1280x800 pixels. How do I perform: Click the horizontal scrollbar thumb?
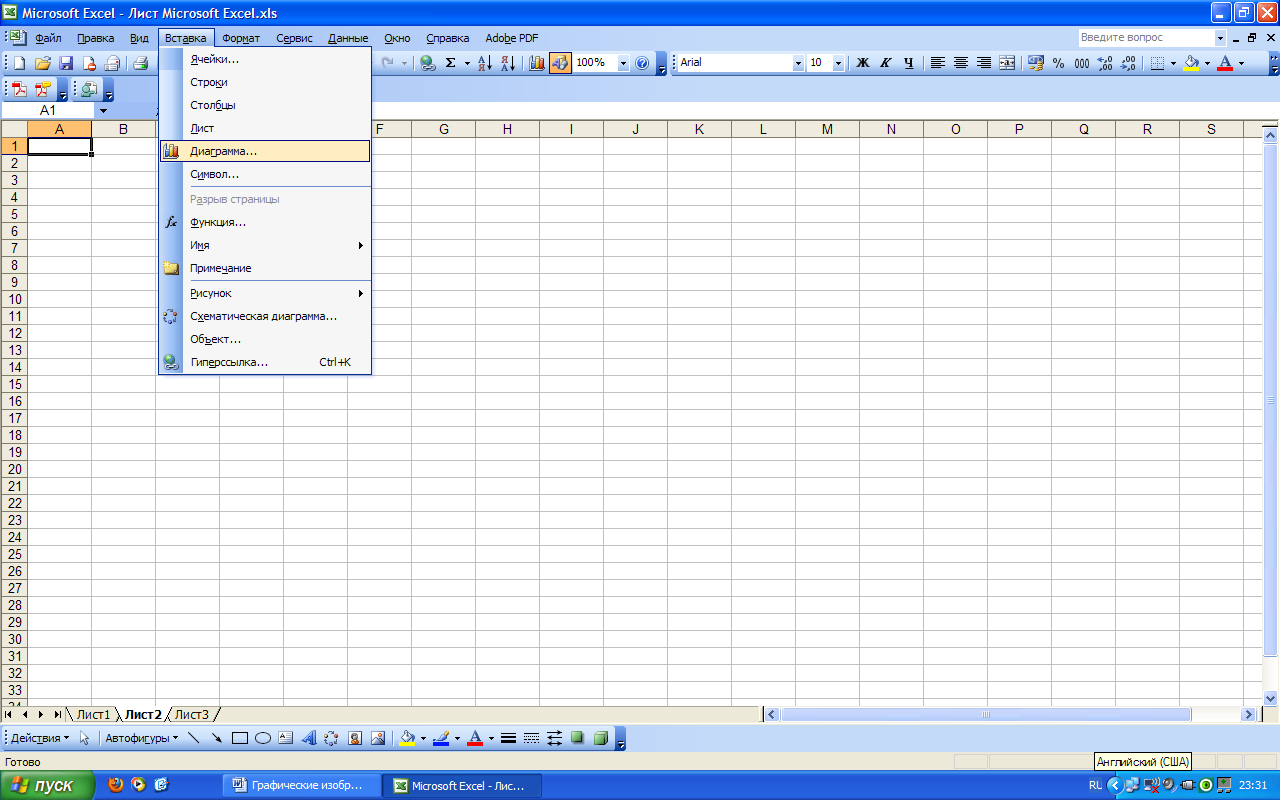click(x=985, y=714)
